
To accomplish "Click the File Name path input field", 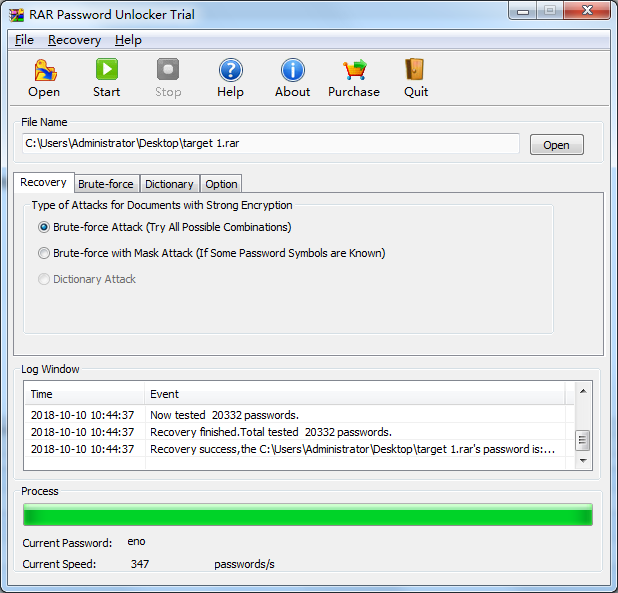I will (271, 143).
